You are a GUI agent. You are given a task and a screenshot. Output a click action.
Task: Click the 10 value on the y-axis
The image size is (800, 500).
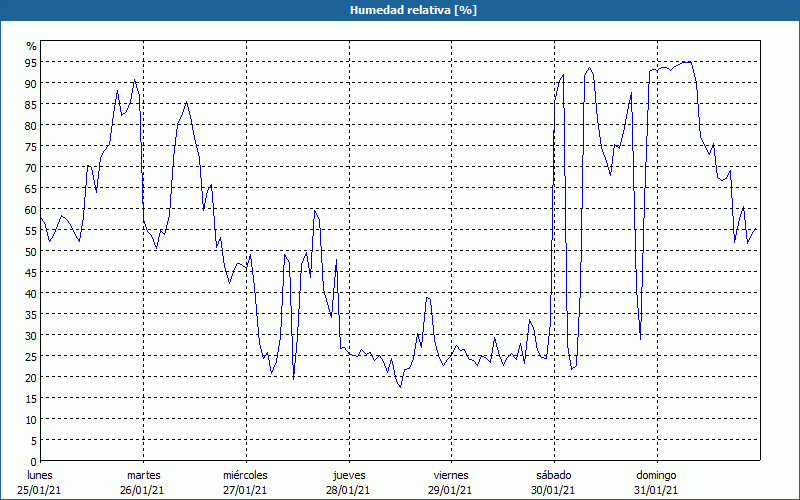click(32, 419)
